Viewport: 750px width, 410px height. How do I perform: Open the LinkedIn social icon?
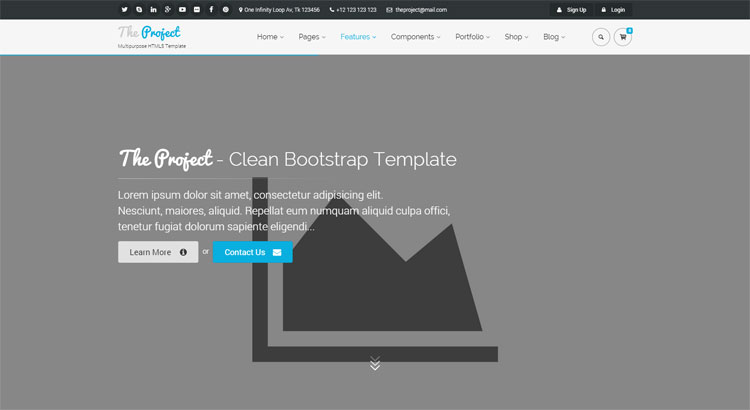coord(154,9)
